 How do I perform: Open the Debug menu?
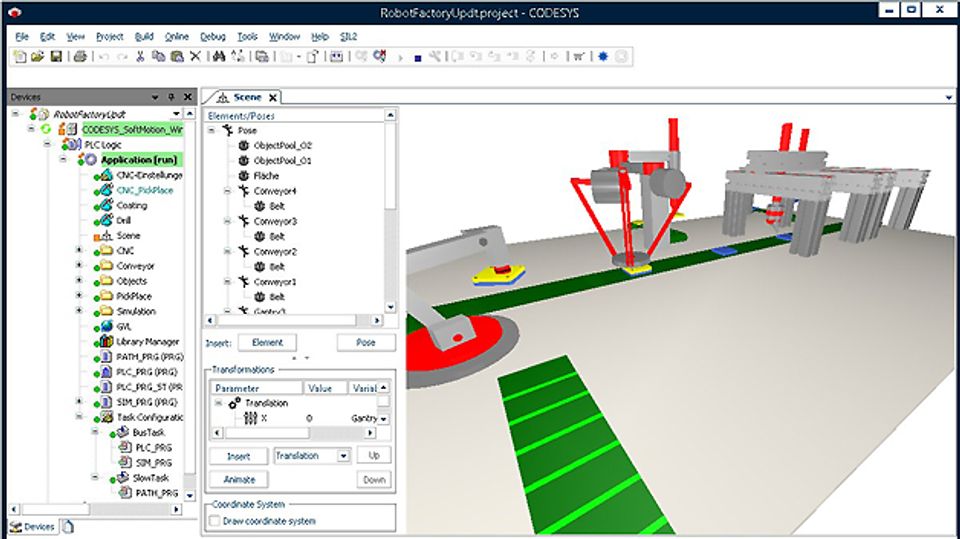pos(212,37)
